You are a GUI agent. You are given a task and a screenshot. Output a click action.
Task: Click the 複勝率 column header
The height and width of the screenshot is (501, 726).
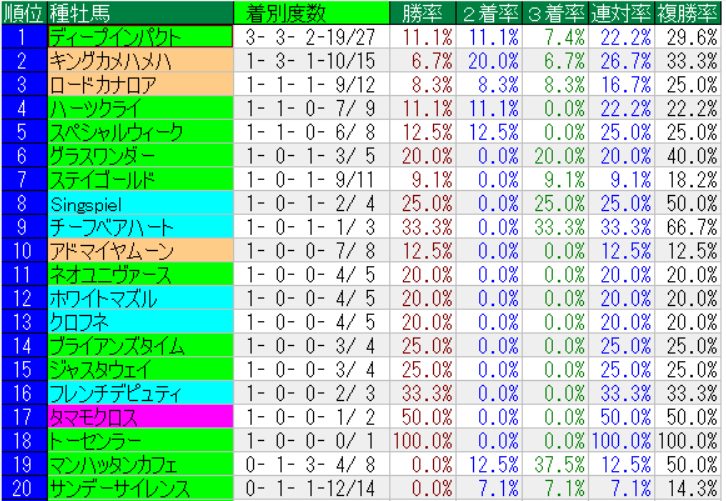tap(688, 12)
